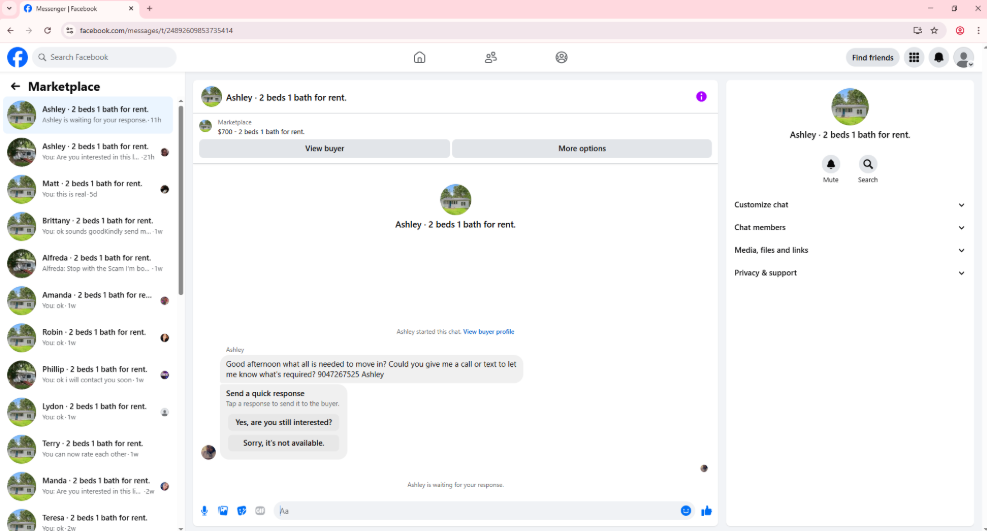Viewport: 987px width, 531px height.
Task: Send a voice clip with microphone icon
Action: [204, 511]
